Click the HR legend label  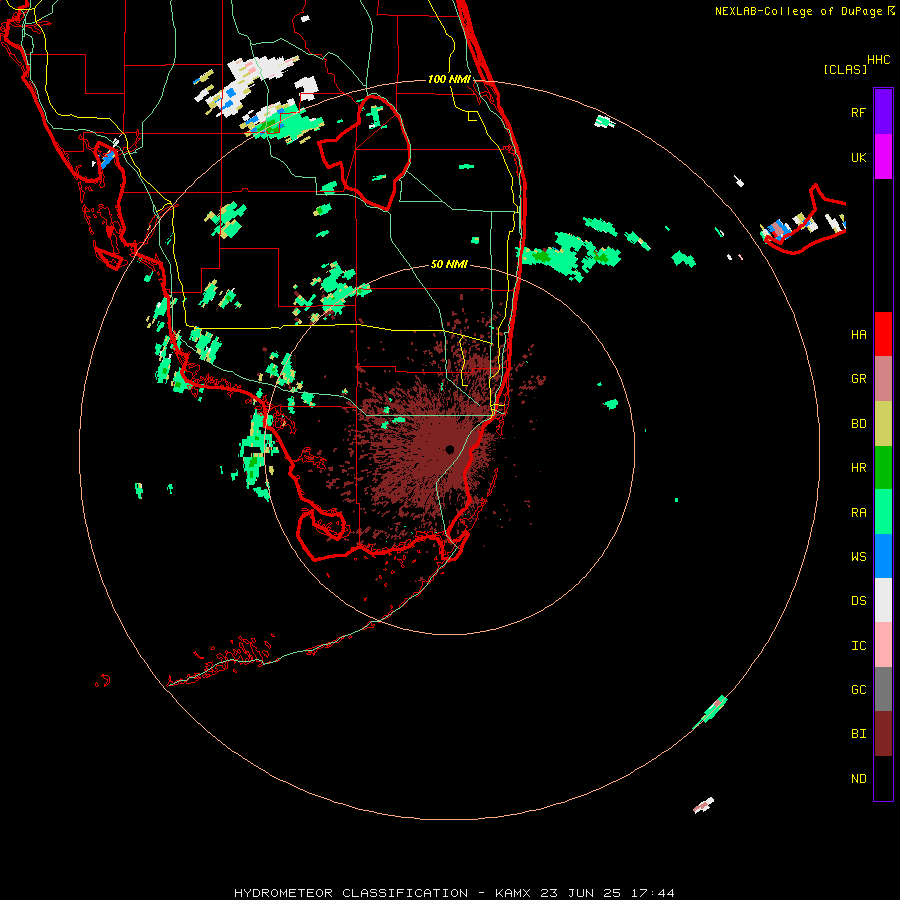tap(858, 468)
